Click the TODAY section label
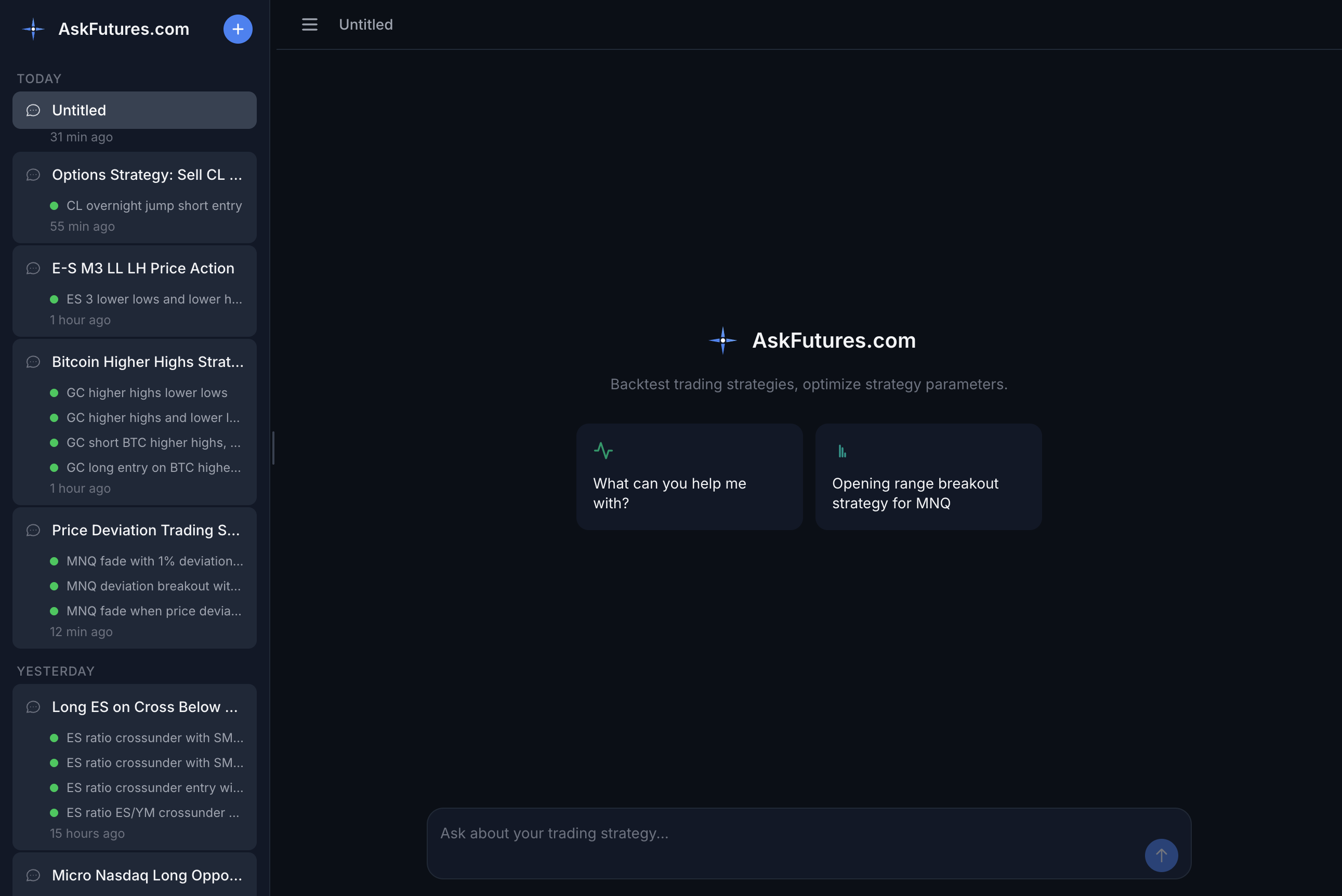 point(39,79)
